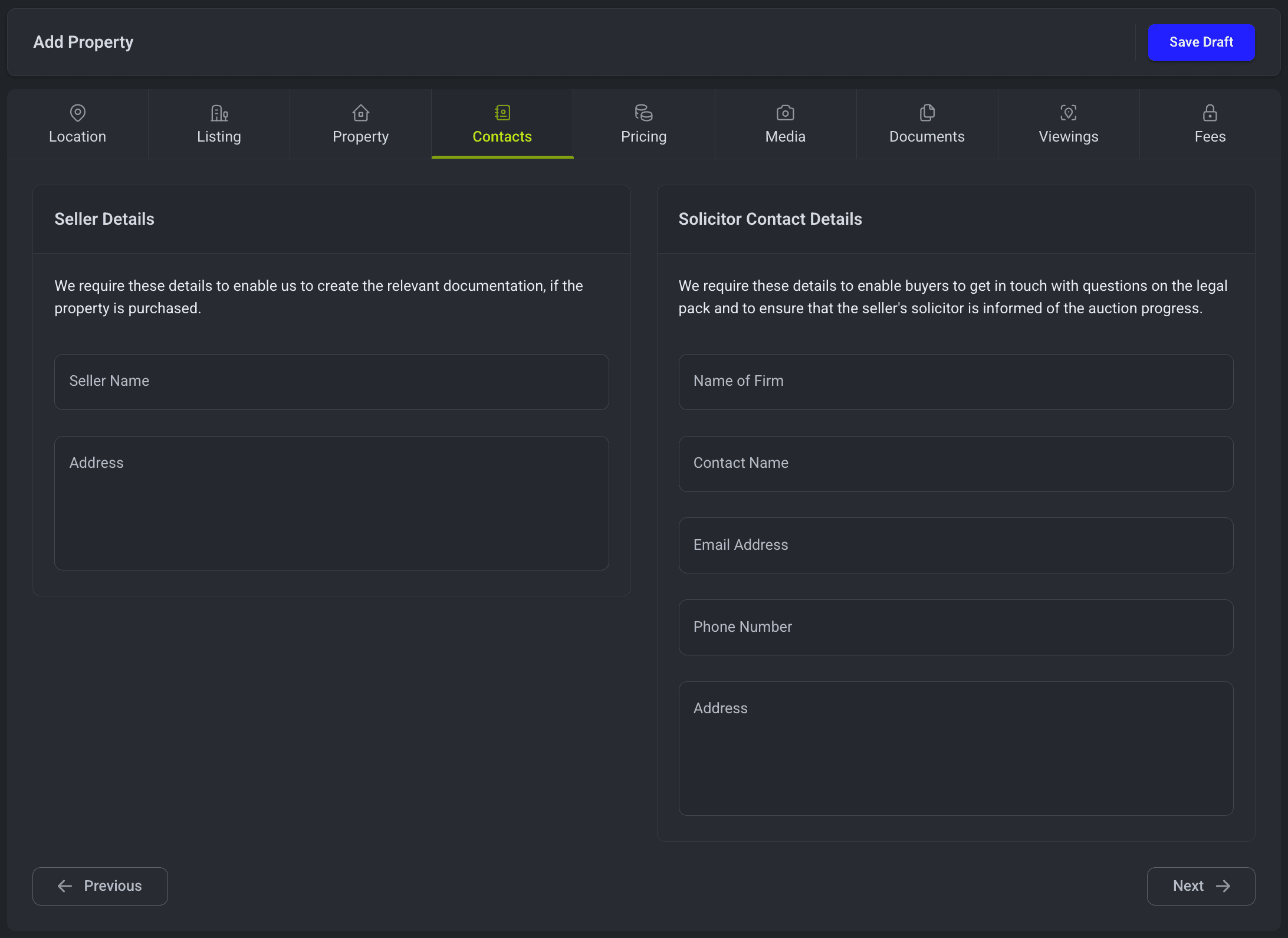Click the Seller Details heading
This screenshot has height=938, width=1288.
104,219
